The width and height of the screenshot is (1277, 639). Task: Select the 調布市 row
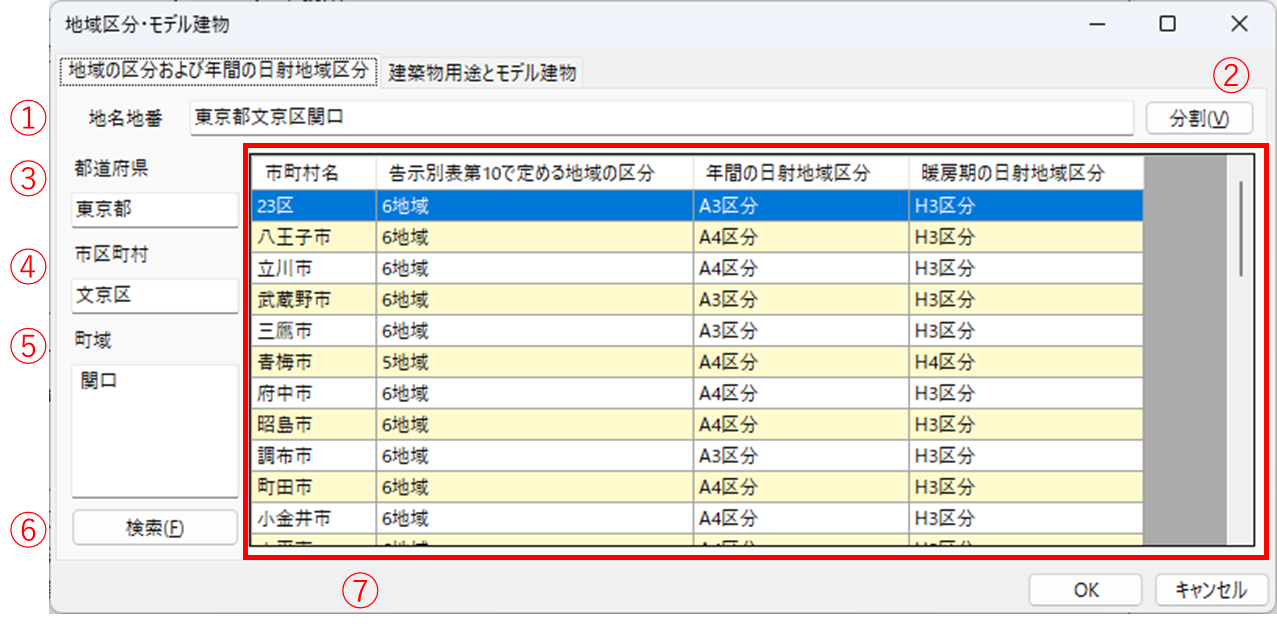pyautogui.click(x=696, y=456)
